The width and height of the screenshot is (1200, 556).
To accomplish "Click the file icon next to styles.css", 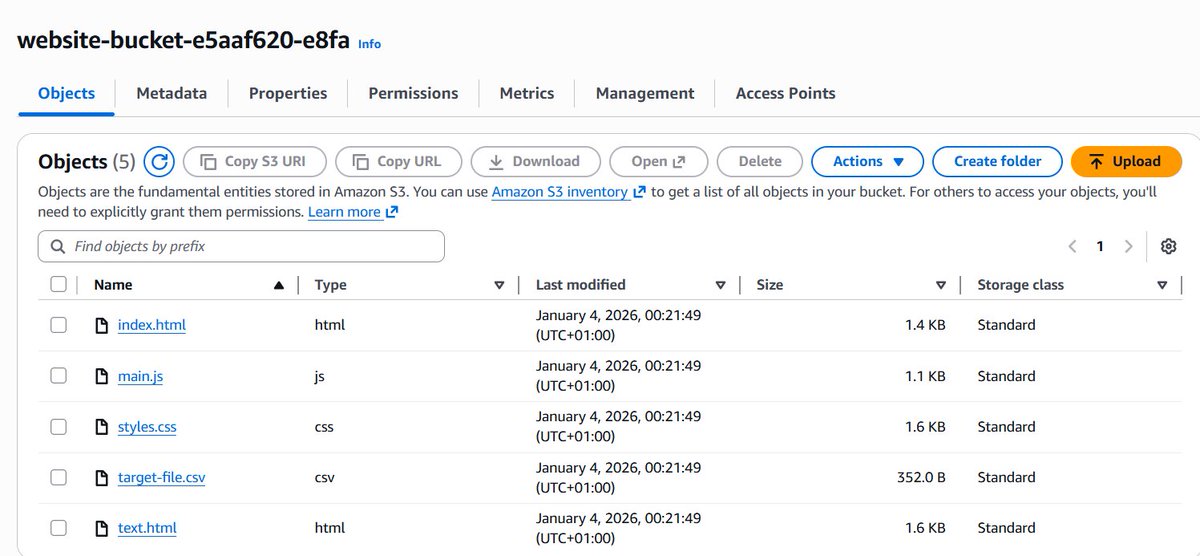I will coord(100,427).
